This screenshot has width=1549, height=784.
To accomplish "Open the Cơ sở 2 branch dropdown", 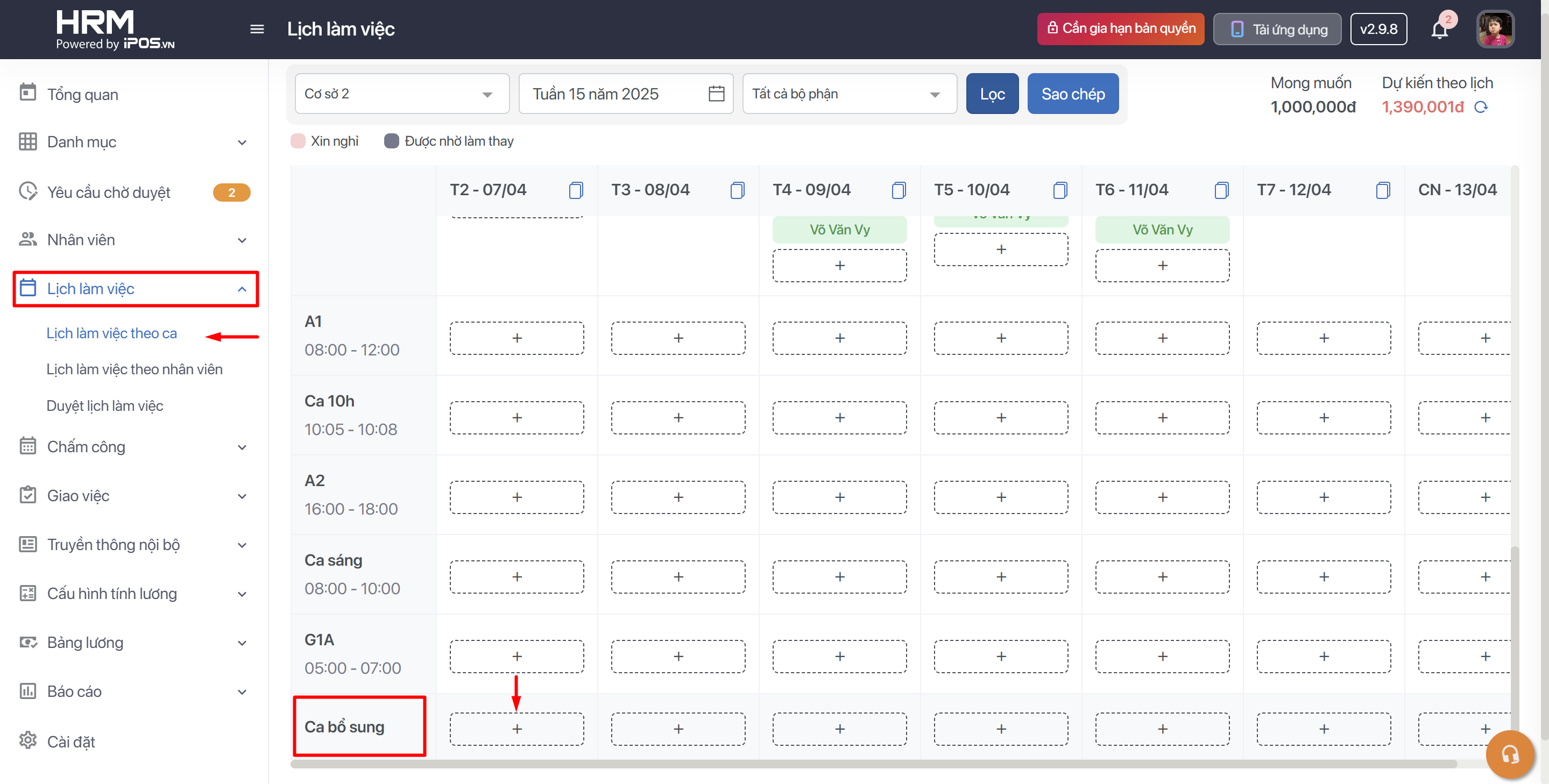I will click(402, 94).
